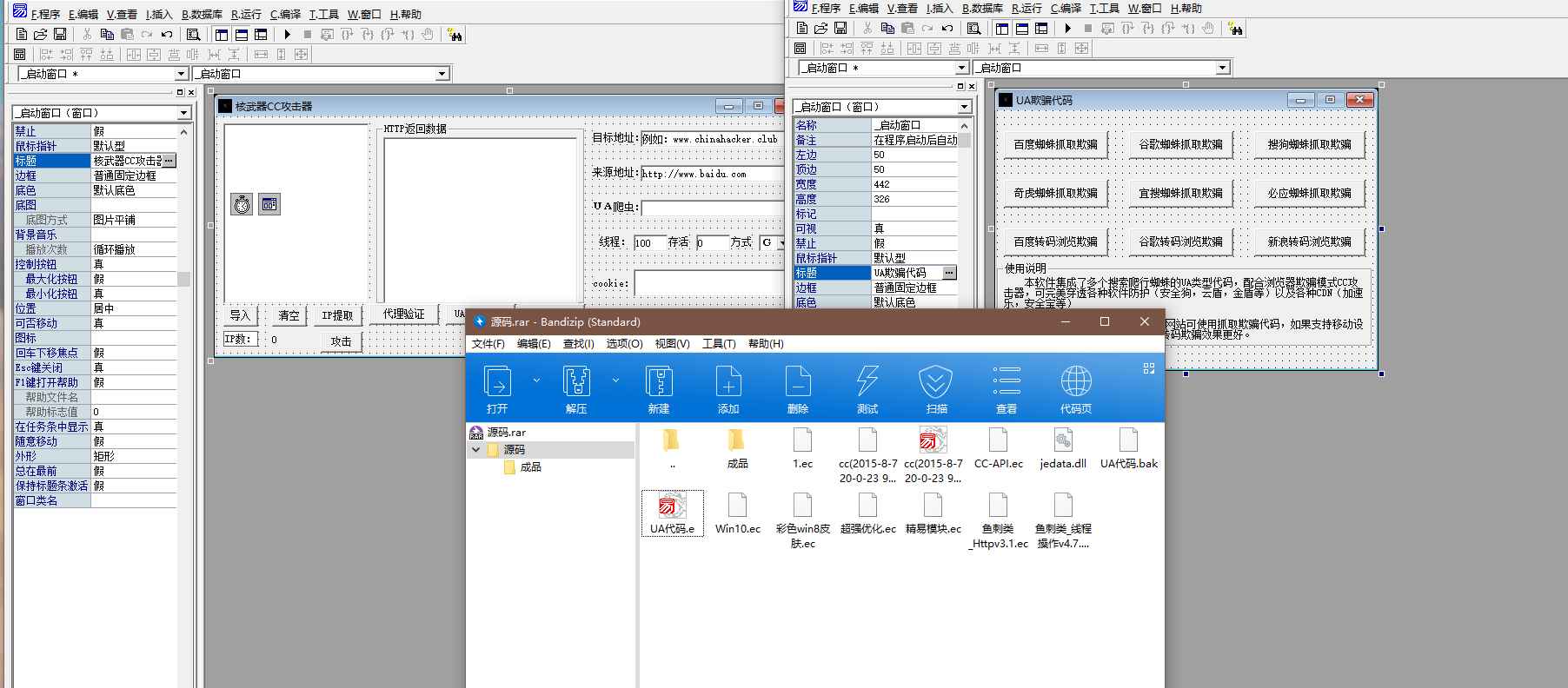Open the 工具(T) menu in Bandizip
1568x688 pixels.
[719, 344]
